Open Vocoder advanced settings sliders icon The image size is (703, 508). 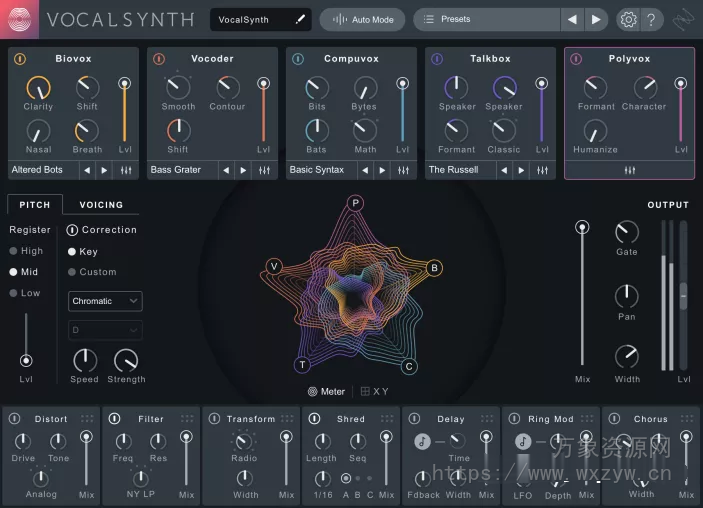[x=265, y=170]
